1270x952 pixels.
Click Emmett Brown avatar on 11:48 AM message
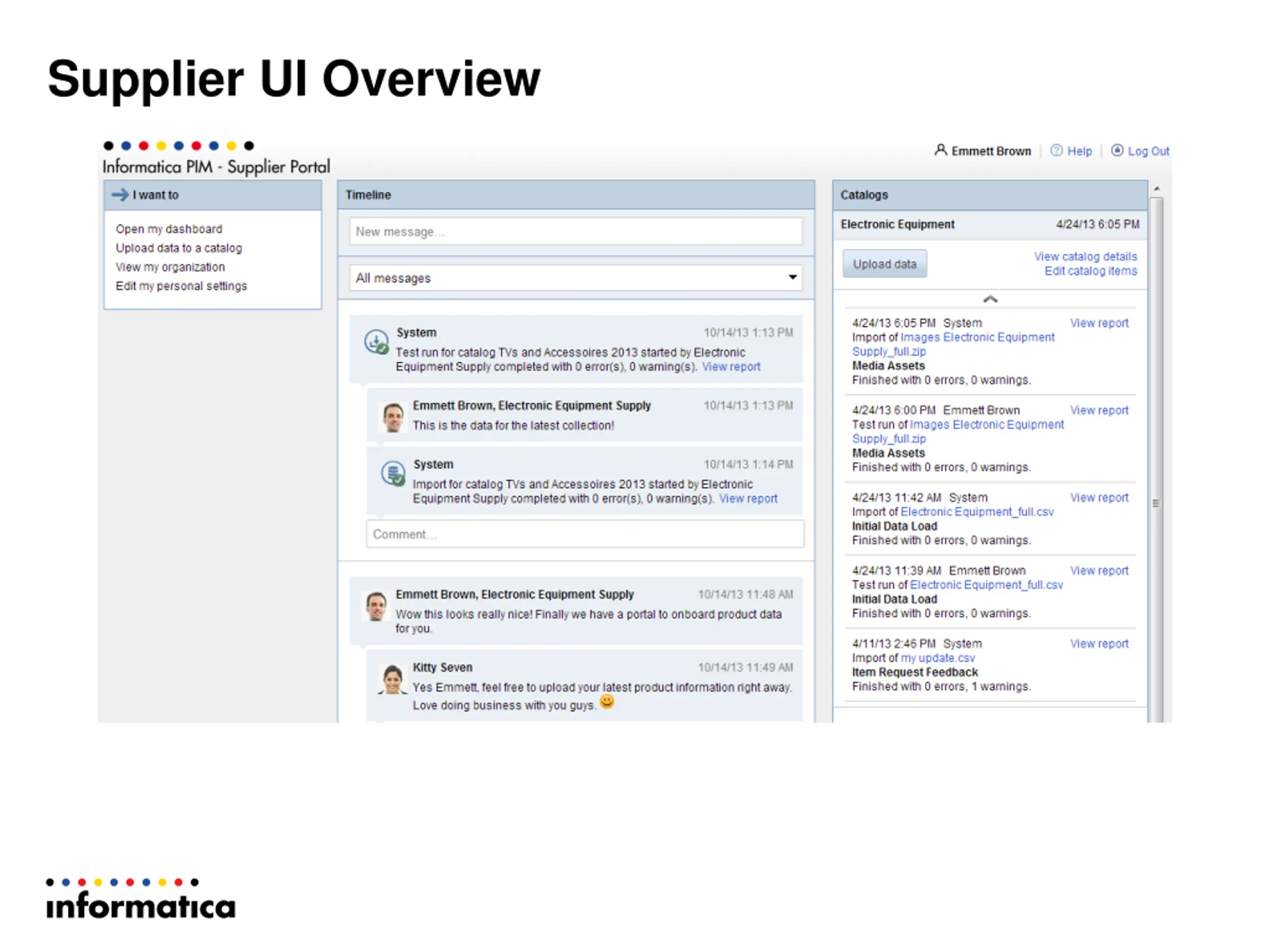[376, 606]
